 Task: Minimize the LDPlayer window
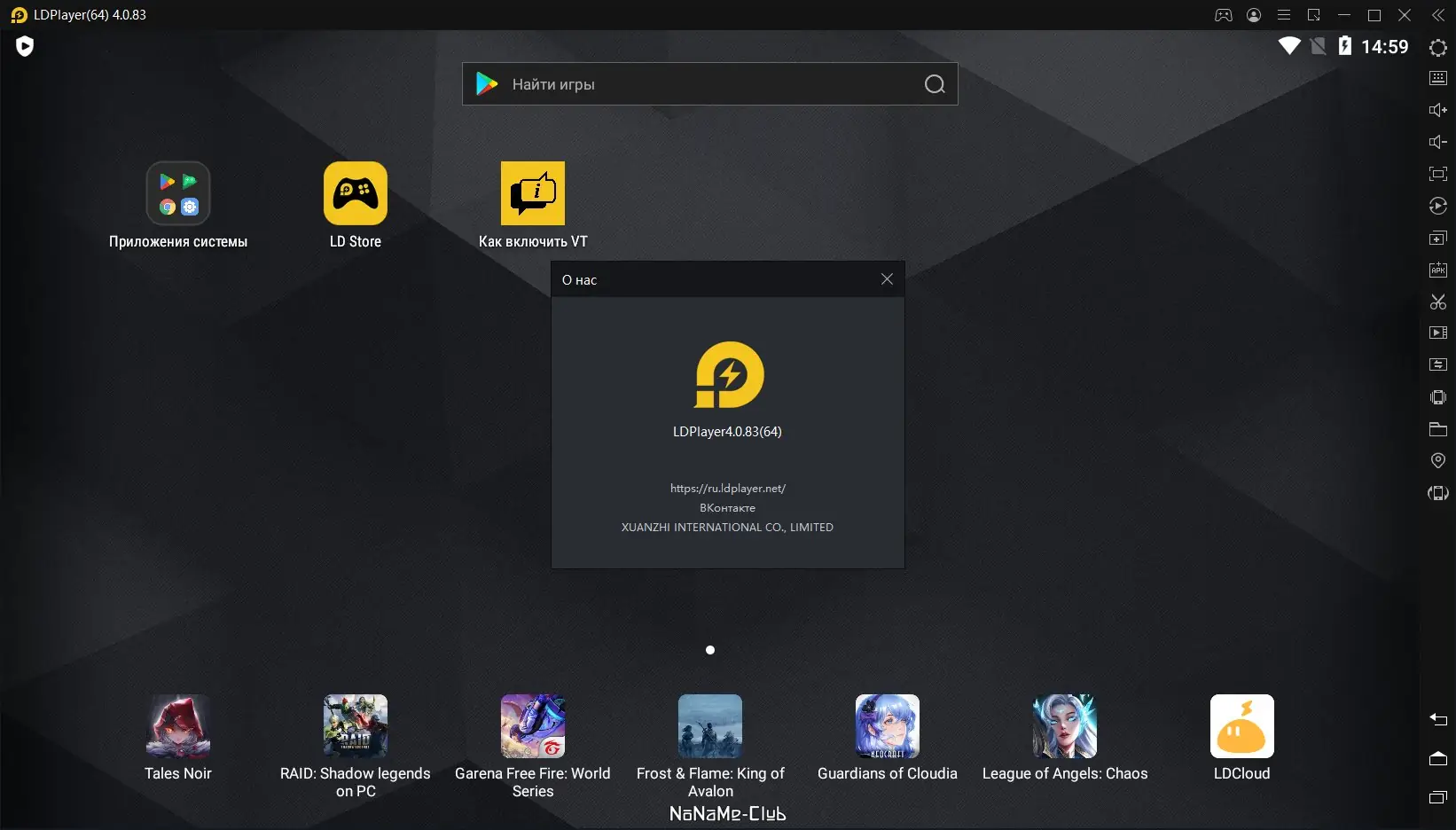pos(1344,15)
